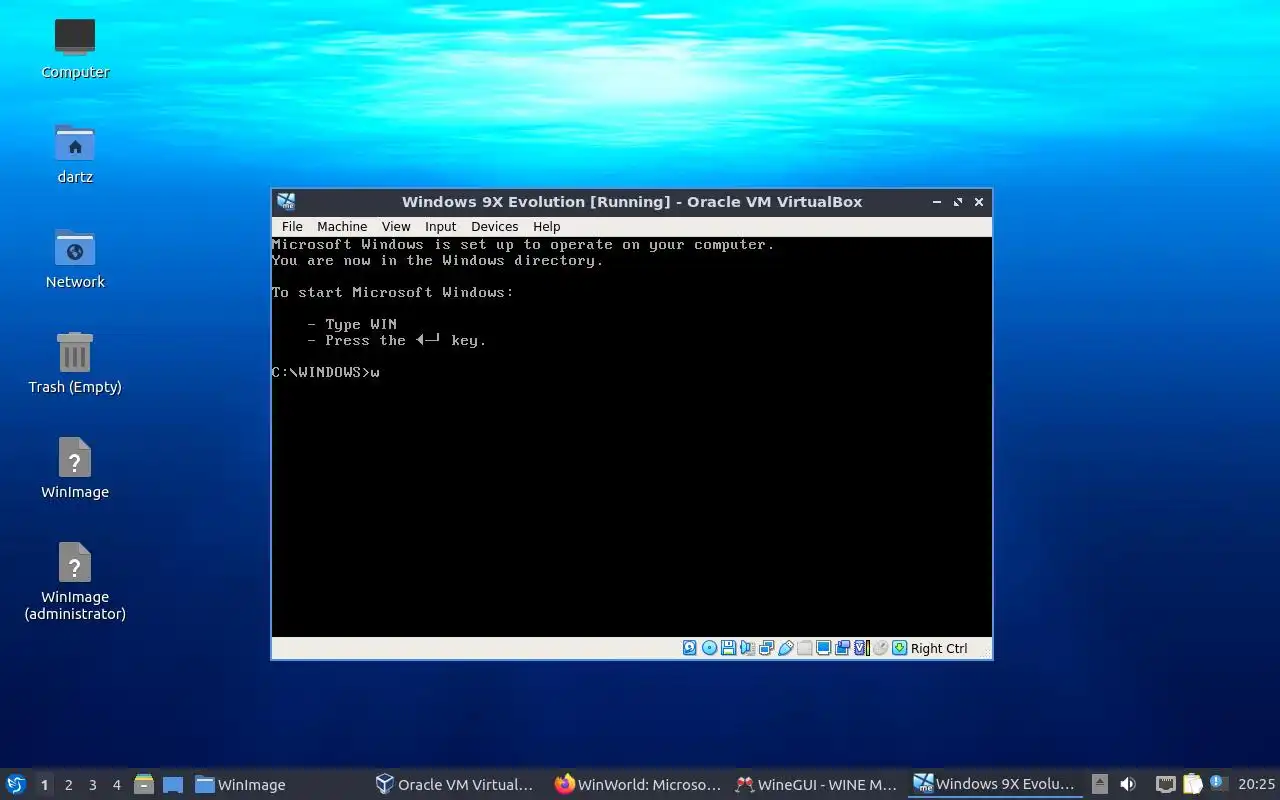
Task: Select the WinImage desktop file icon
Action: coord(75,468)
